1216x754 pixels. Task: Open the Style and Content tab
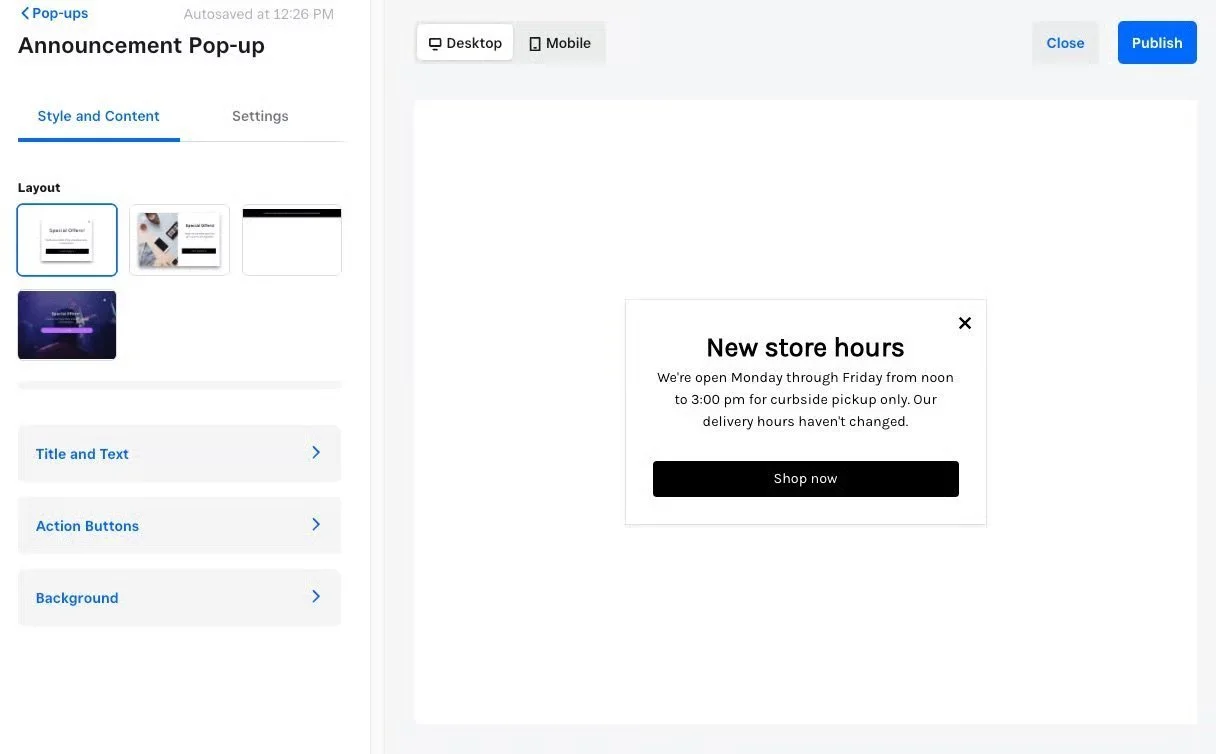pos(98,116)
